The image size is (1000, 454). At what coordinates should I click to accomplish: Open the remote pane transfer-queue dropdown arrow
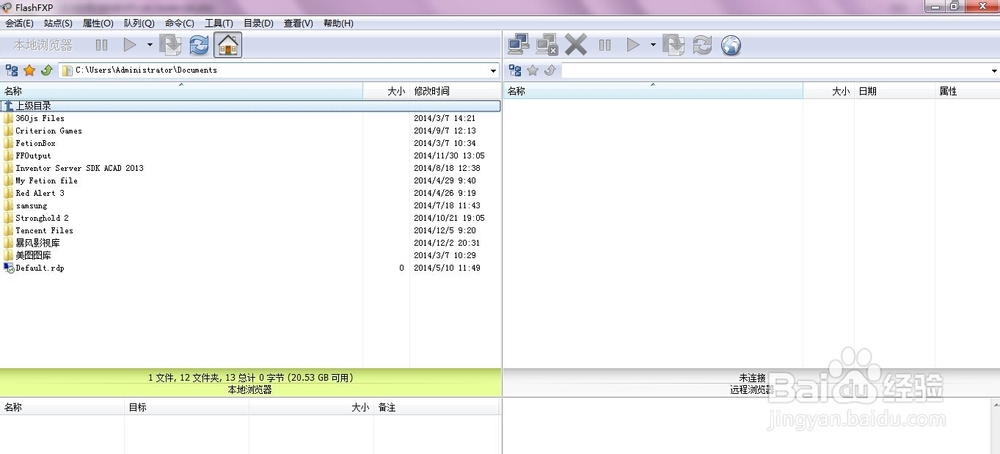[653, 45]
